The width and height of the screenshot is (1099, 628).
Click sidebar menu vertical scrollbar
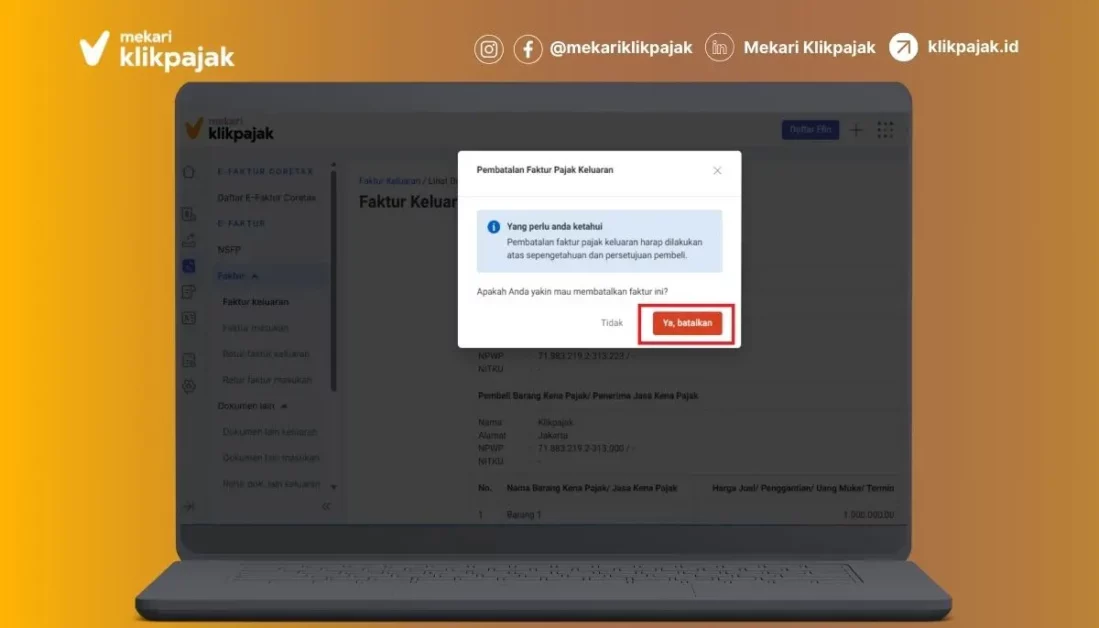334,280
